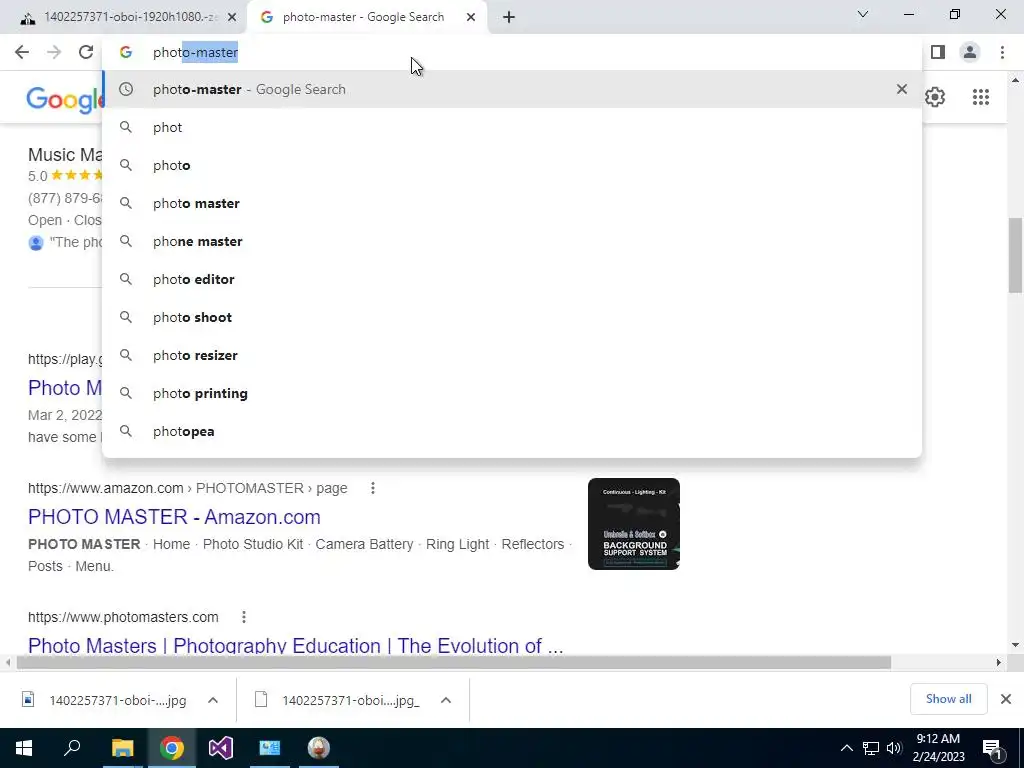Choose the 'photo resizer' suggestion
The width and height of the screenshot is (1024, 768).
(x=512, y=355)
